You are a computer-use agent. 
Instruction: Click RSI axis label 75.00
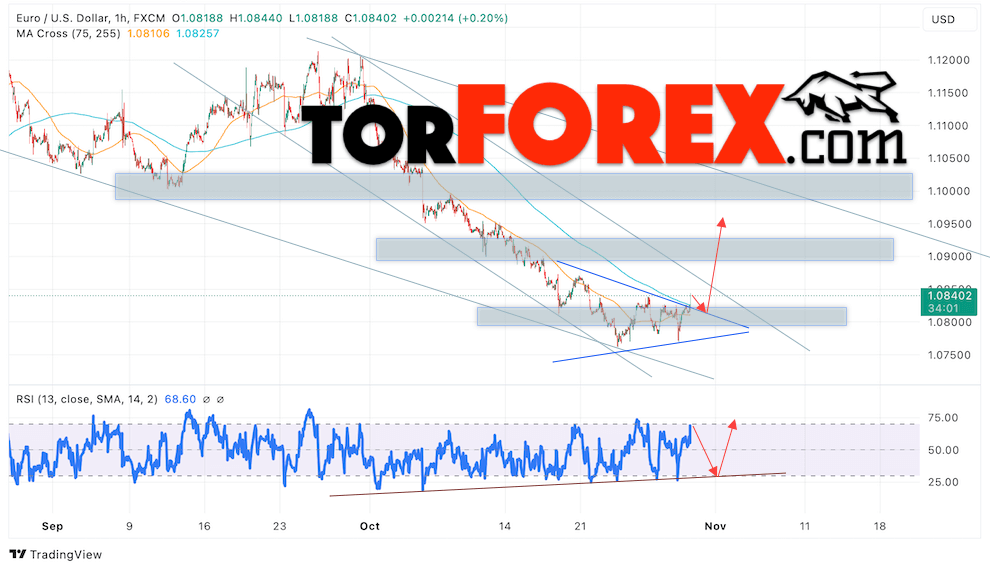point(943,418)
